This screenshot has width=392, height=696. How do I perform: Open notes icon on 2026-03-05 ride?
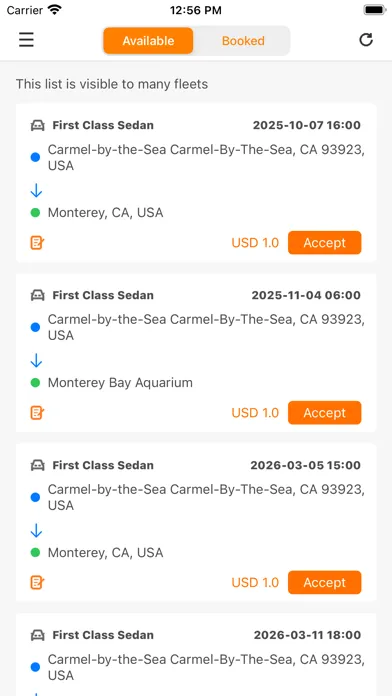[37, 582]
